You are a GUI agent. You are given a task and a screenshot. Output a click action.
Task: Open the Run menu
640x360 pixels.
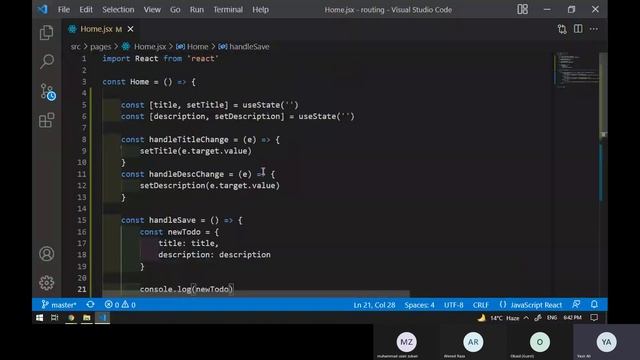[196, 9]
